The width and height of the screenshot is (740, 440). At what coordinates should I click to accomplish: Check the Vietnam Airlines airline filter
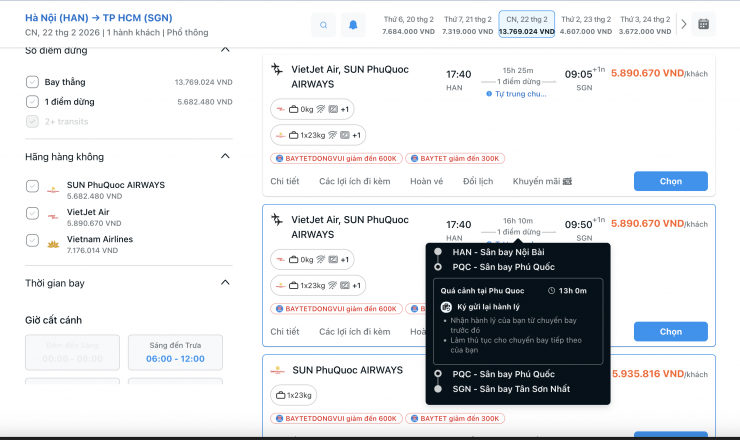33,241
